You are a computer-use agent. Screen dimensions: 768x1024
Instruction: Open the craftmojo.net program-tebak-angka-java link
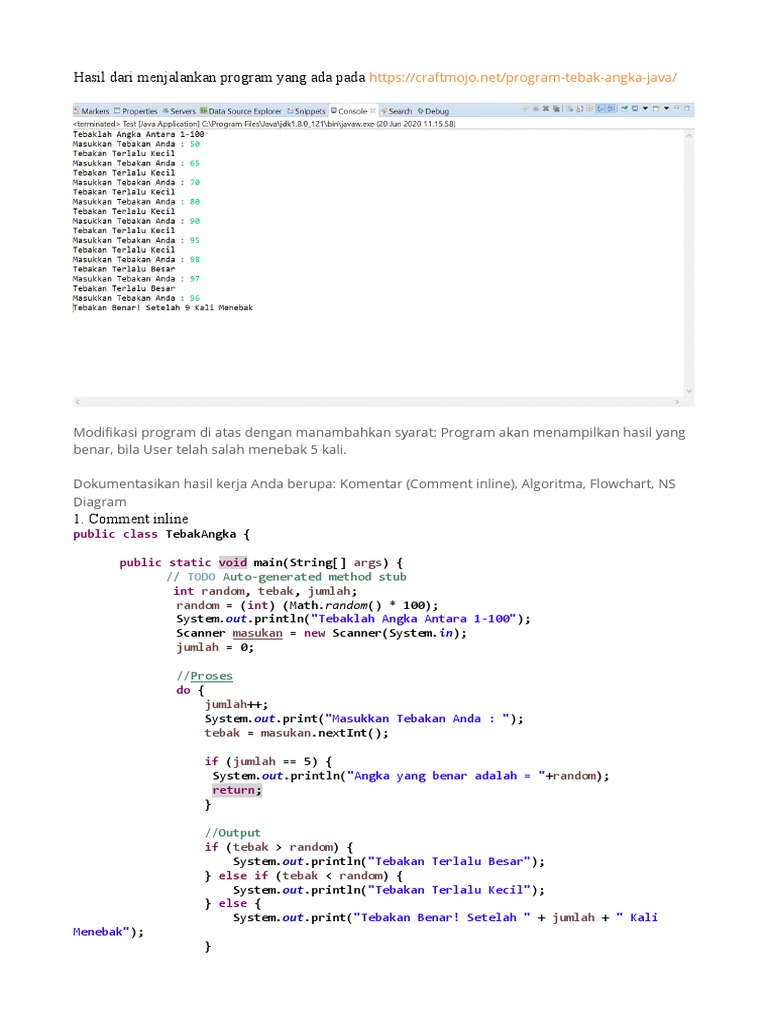pyautogui.click(x=522, y=77)
